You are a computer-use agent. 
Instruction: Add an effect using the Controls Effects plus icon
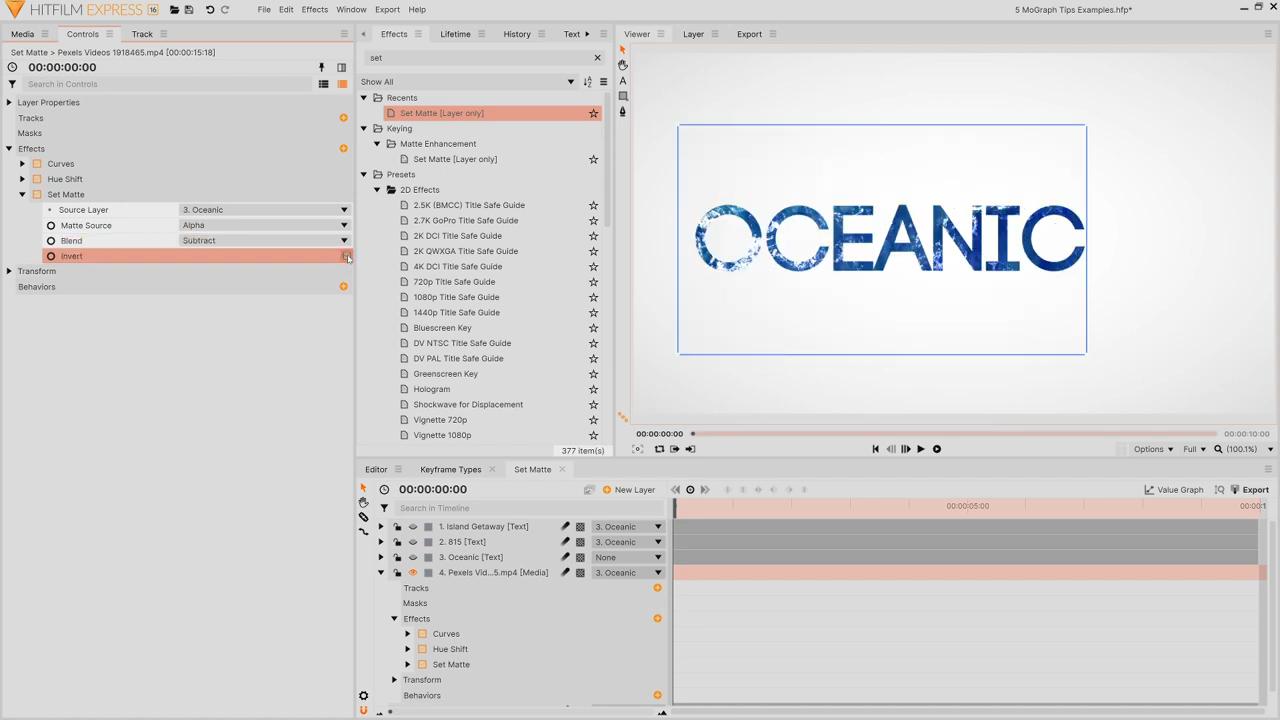[343, 148]
